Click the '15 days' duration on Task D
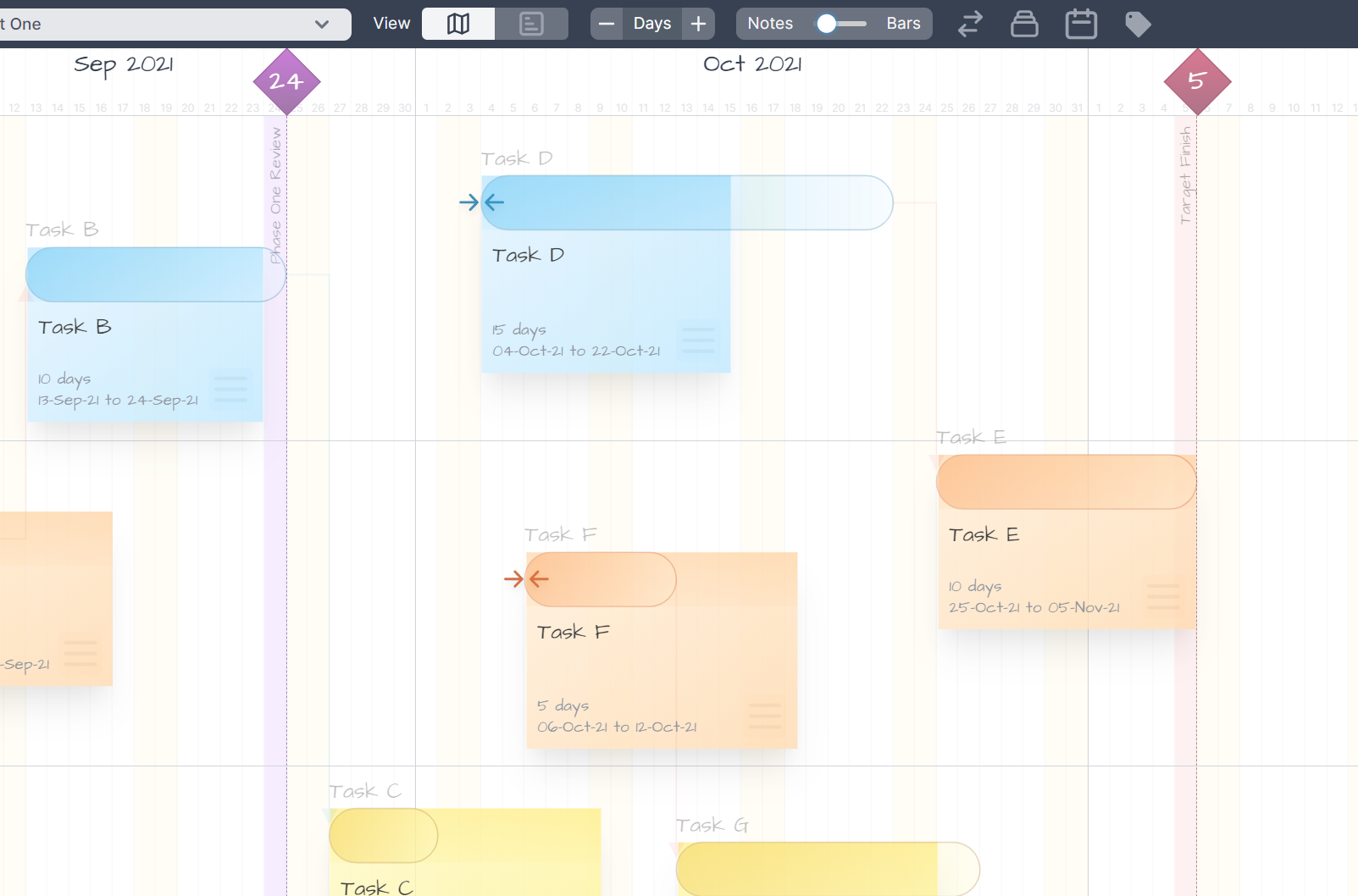 click(x=519, y=329)
